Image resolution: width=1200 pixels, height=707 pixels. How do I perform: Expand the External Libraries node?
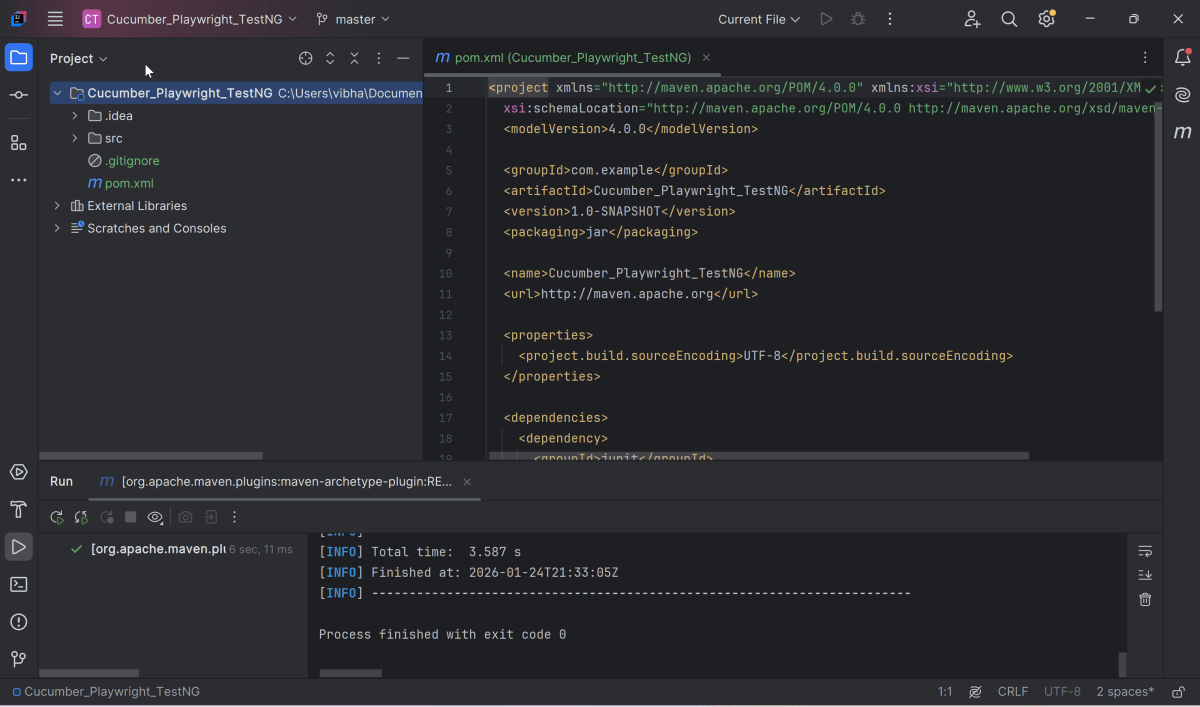click(57, 206)
